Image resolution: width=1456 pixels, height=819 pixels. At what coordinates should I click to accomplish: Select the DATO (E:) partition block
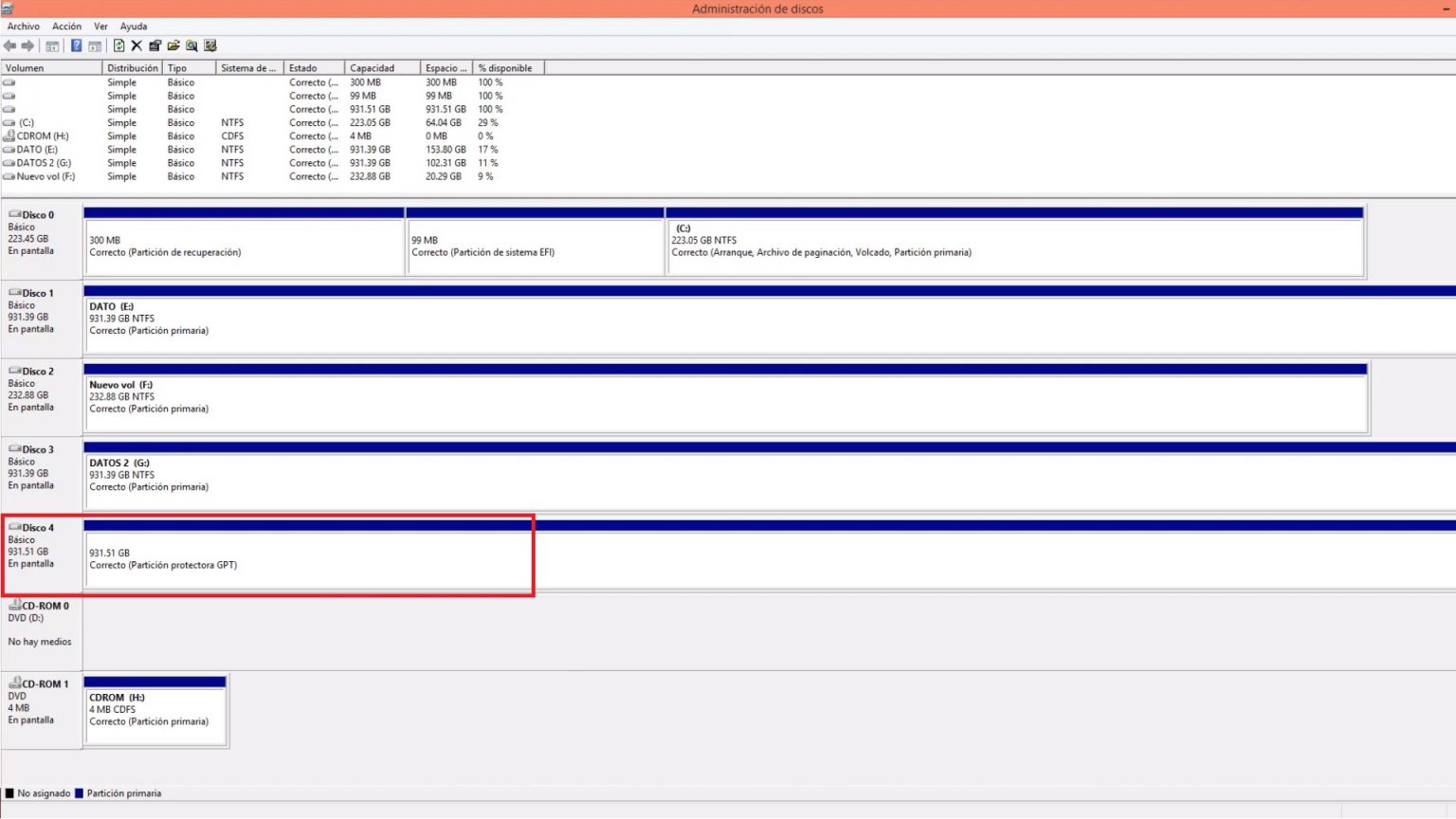pyautogui.click(x=770, y=319)
